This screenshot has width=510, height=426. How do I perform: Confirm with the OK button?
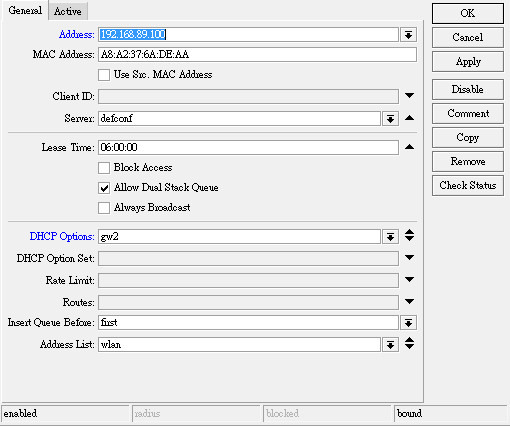click(468, 13)
